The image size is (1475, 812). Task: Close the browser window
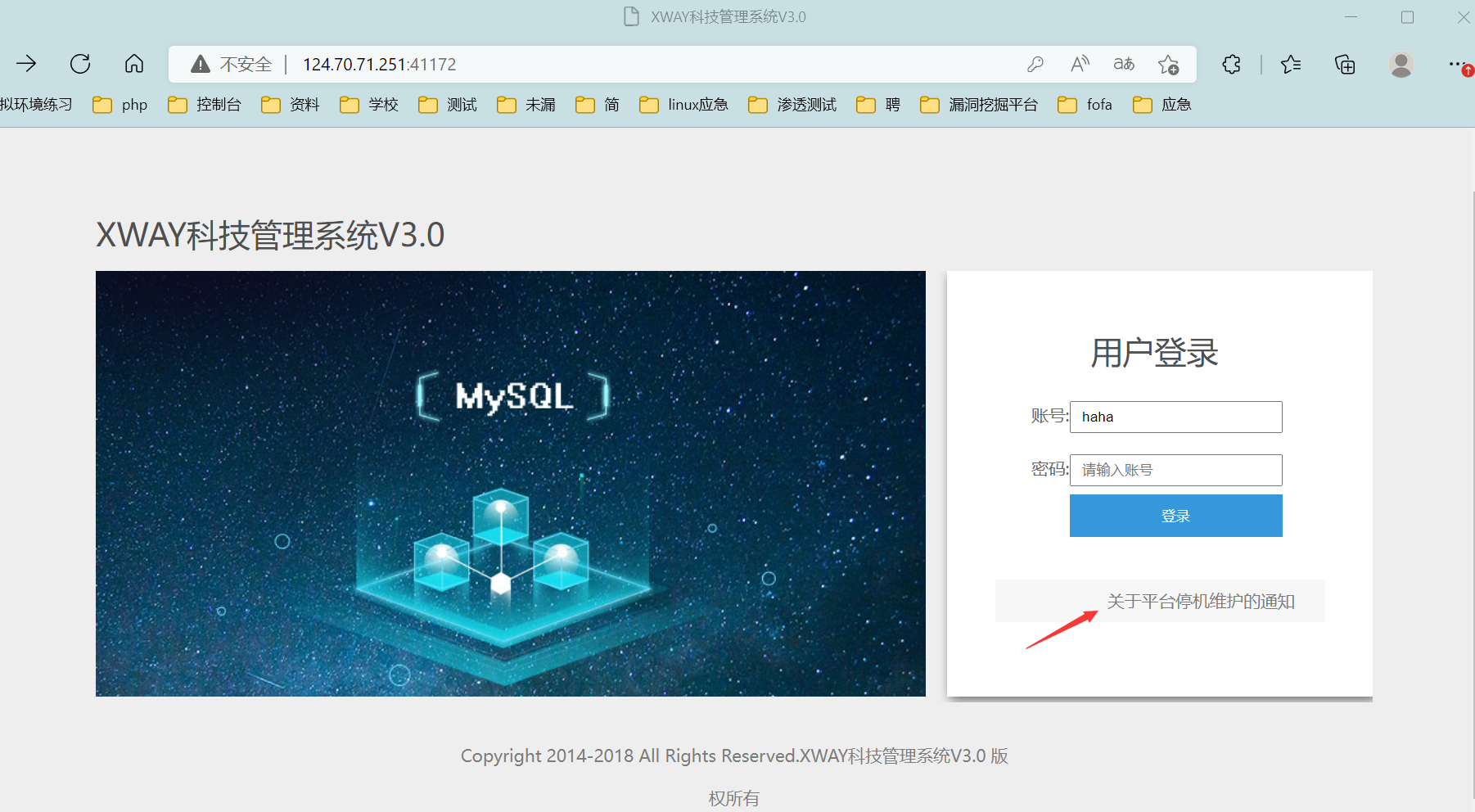1464,16
